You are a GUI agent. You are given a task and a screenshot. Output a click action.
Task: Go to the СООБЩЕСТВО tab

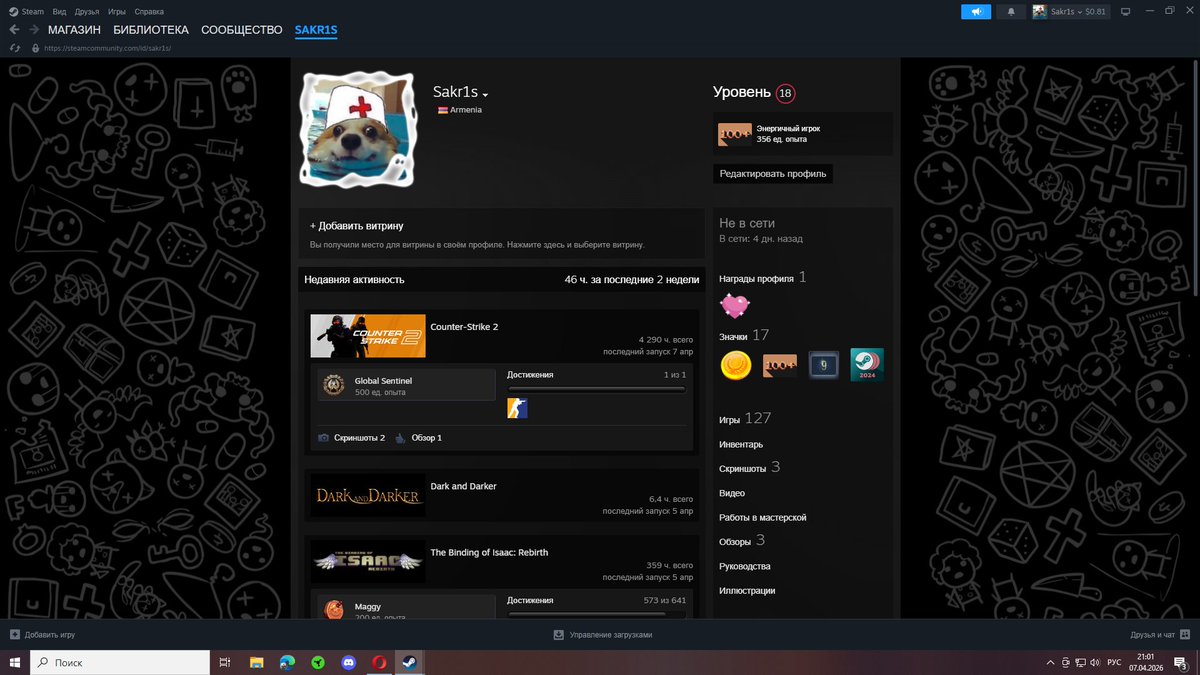[242, 30]
